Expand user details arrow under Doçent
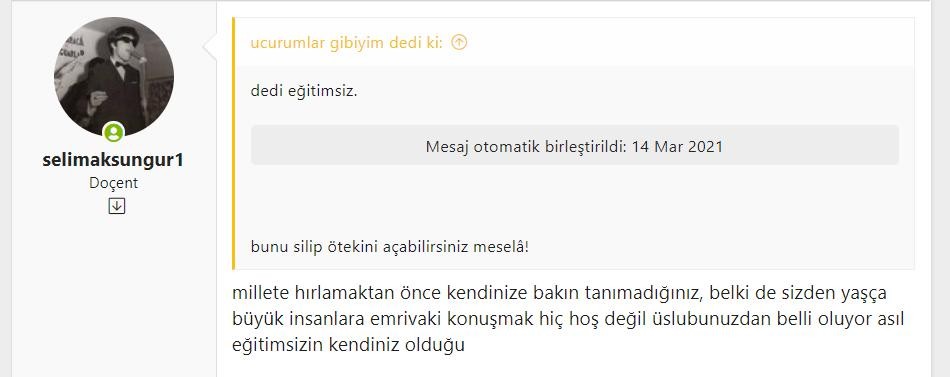The height and width of the screenshot is (377, 950). (x=116, y=207)
